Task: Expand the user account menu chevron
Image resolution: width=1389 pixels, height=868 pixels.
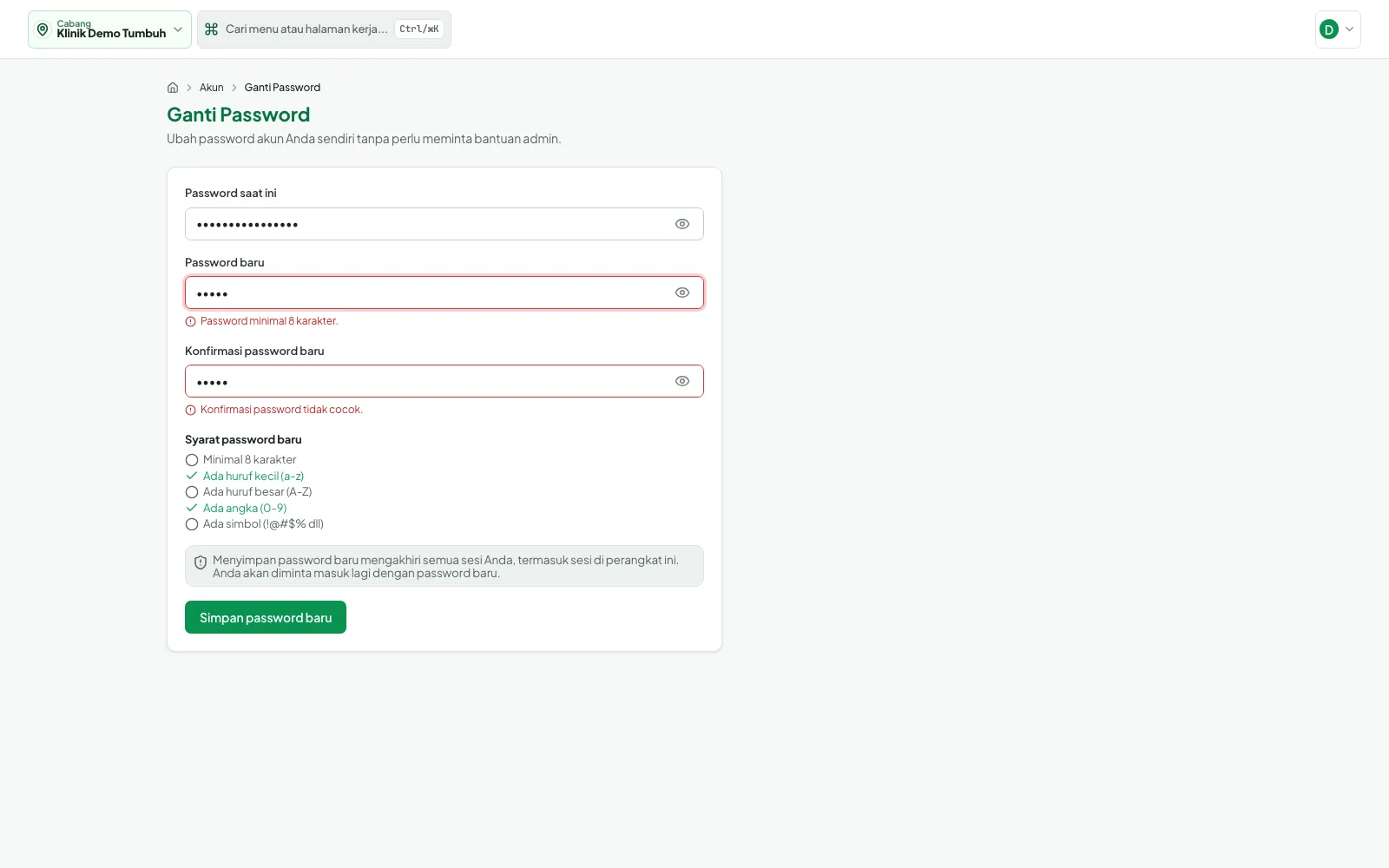Action: [1349, 30]
